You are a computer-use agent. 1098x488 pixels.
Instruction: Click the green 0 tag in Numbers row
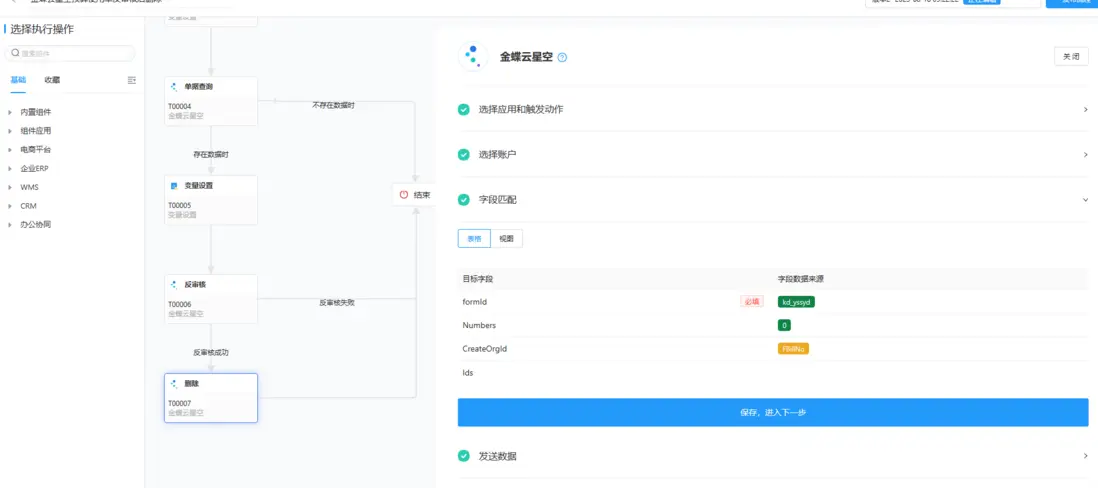tap(784, 326)
